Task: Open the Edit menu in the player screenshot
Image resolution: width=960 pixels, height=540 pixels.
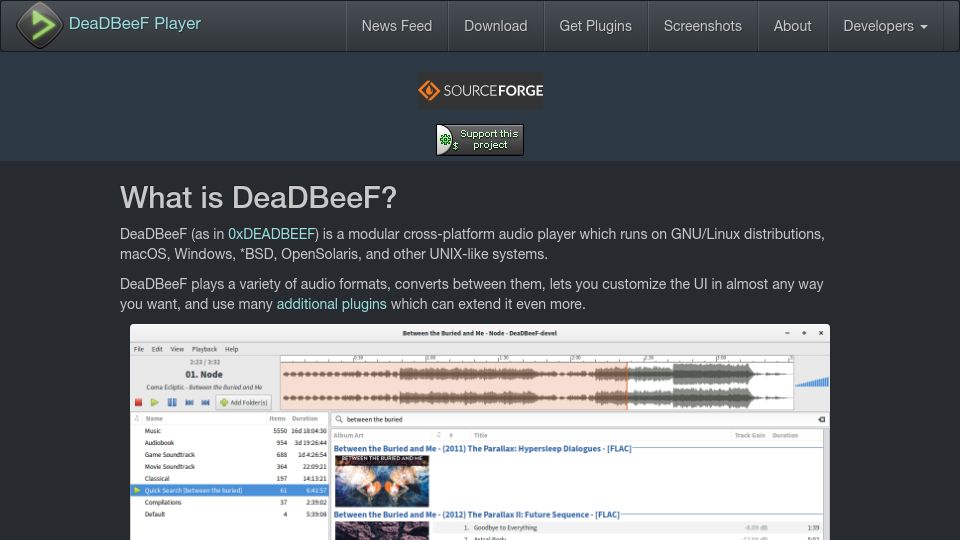Action: click(x=157, y=349)
